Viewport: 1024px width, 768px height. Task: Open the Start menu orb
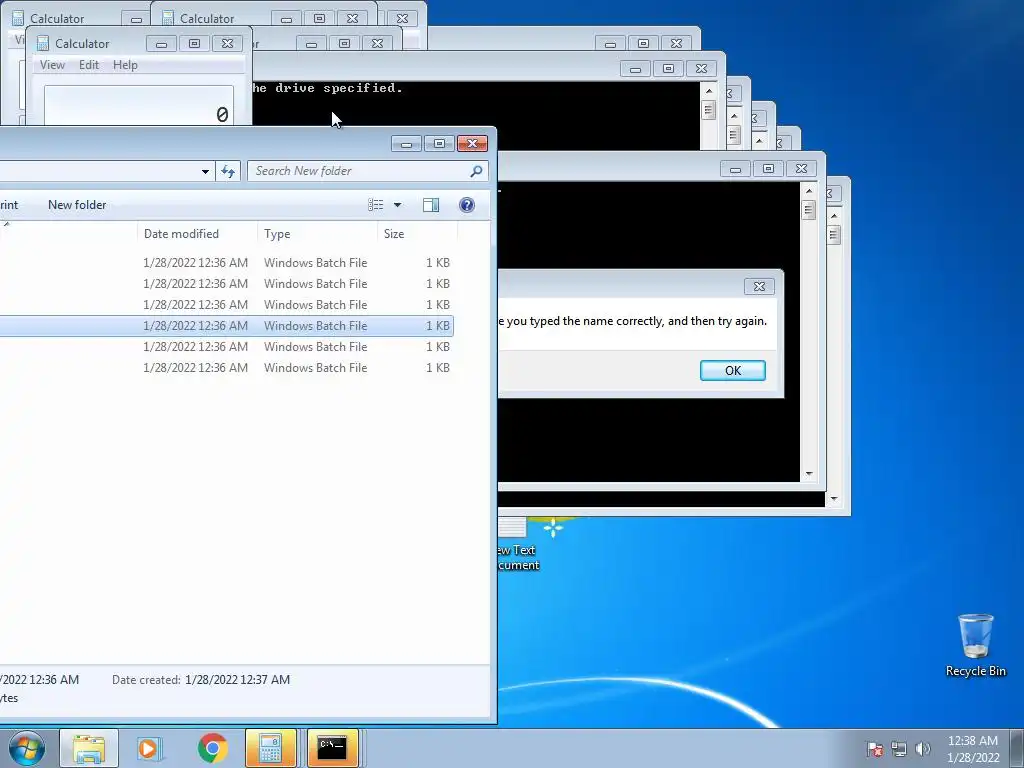tap(27, 748)
